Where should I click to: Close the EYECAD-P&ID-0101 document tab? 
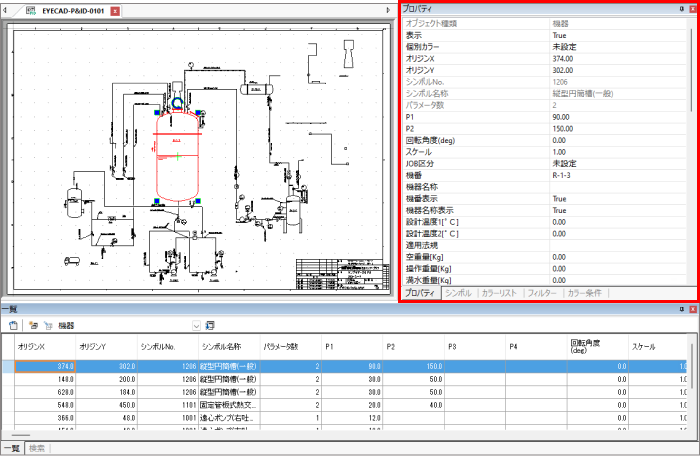(x=115, y=10)
